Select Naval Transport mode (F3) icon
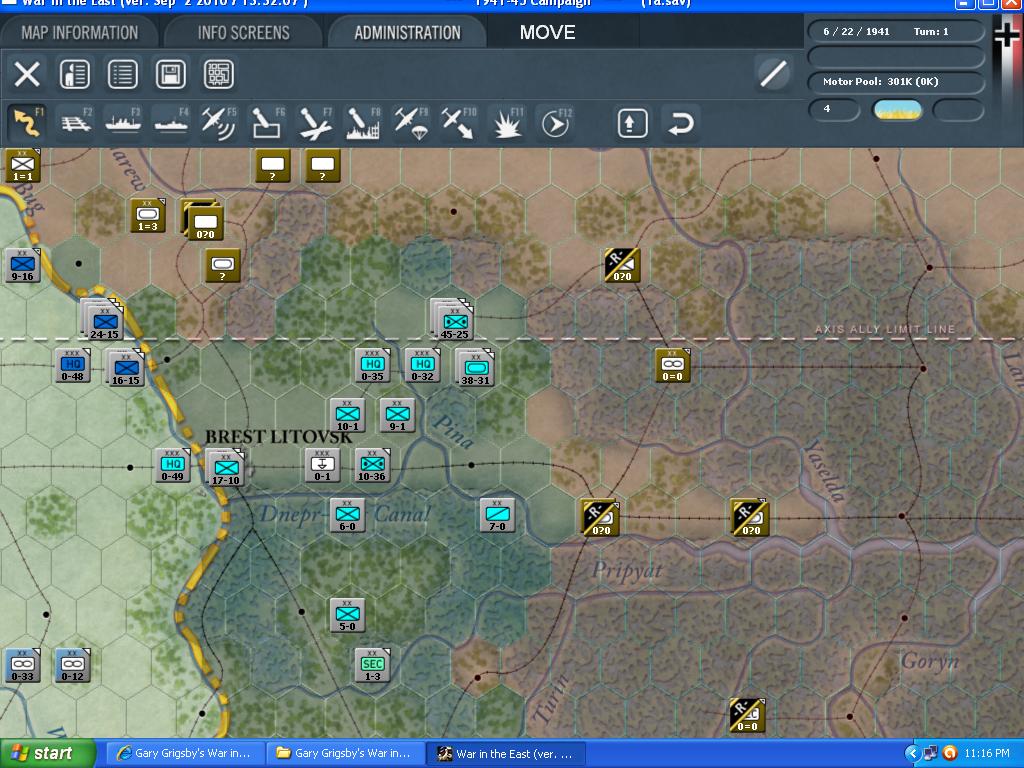This screenshot has height=768, width=1024. coord(123,123)
